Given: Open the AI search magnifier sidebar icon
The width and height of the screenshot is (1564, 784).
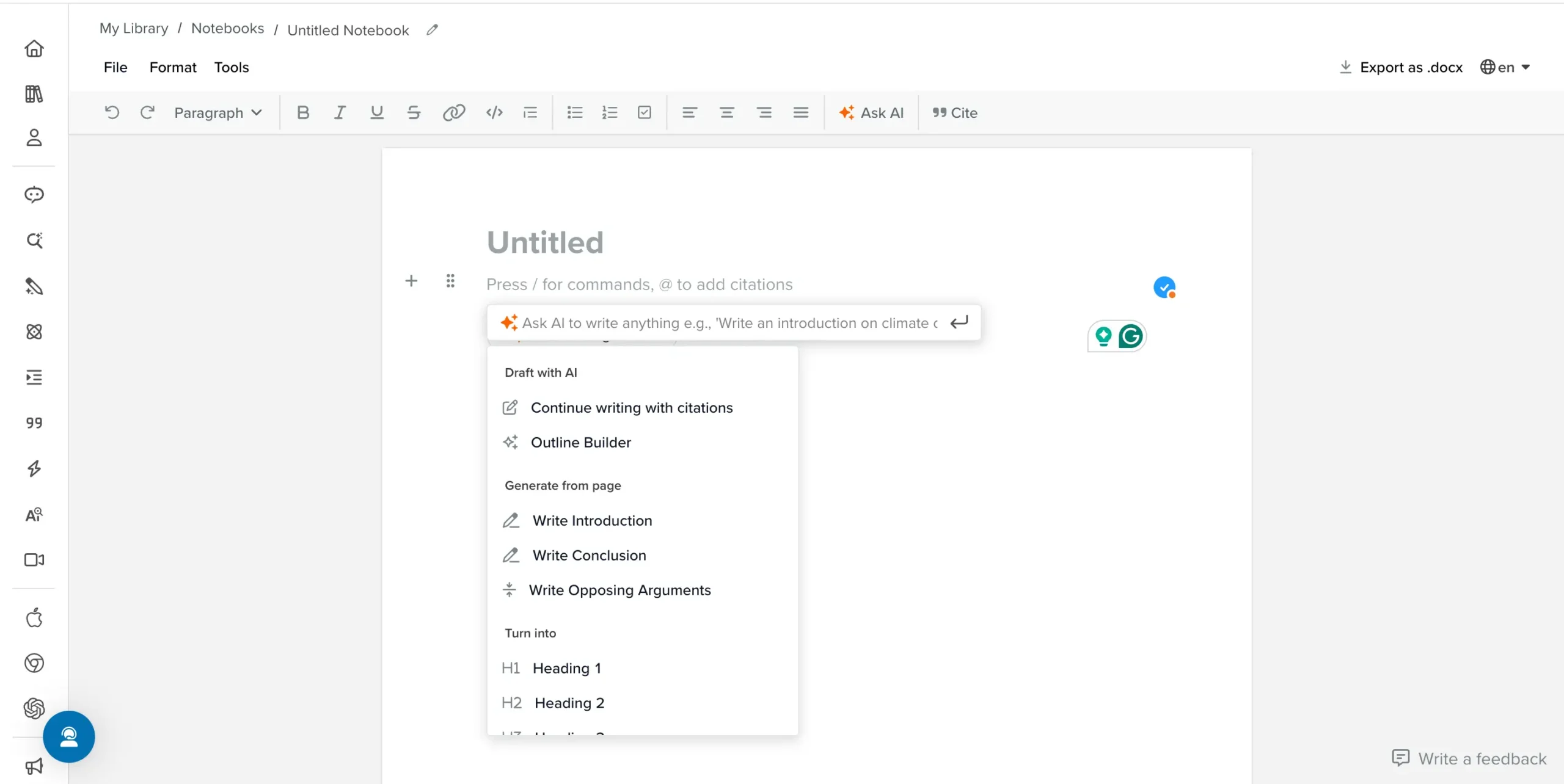Looking at the screenshot, I should (x=34, y=241).
